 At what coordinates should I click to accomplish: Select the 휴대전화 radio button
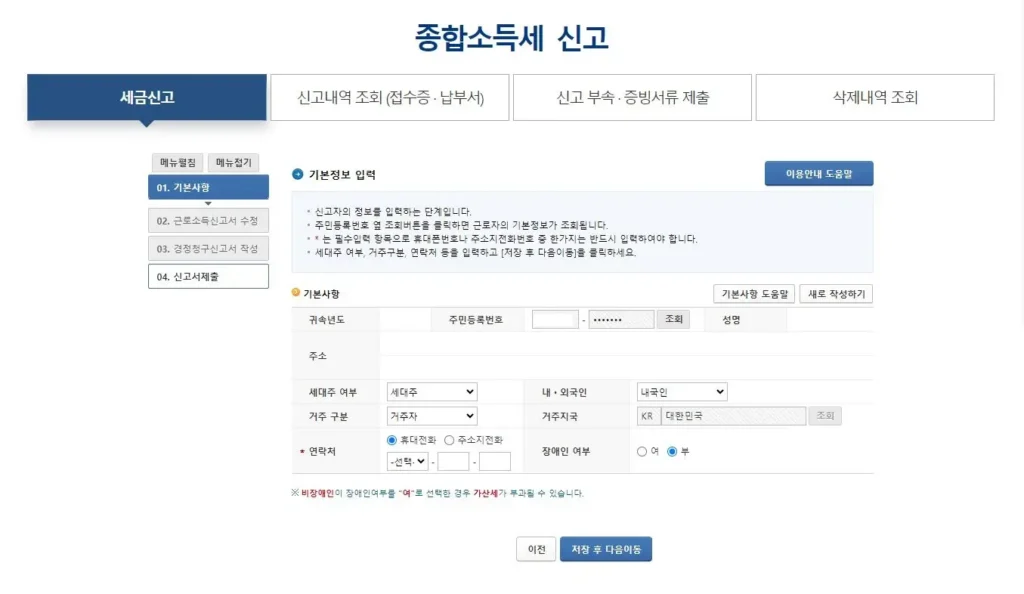[x=391, y=440]
